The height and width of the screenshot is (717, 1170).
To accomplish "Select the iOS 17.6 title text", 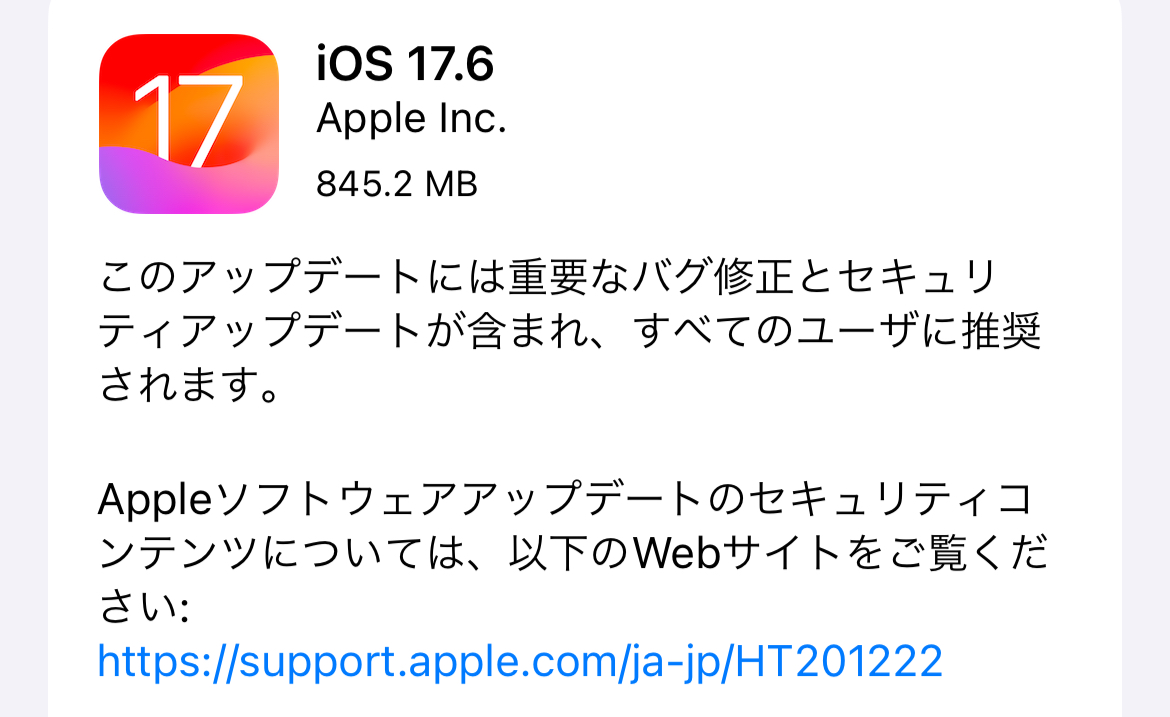I will click(405, 63).
